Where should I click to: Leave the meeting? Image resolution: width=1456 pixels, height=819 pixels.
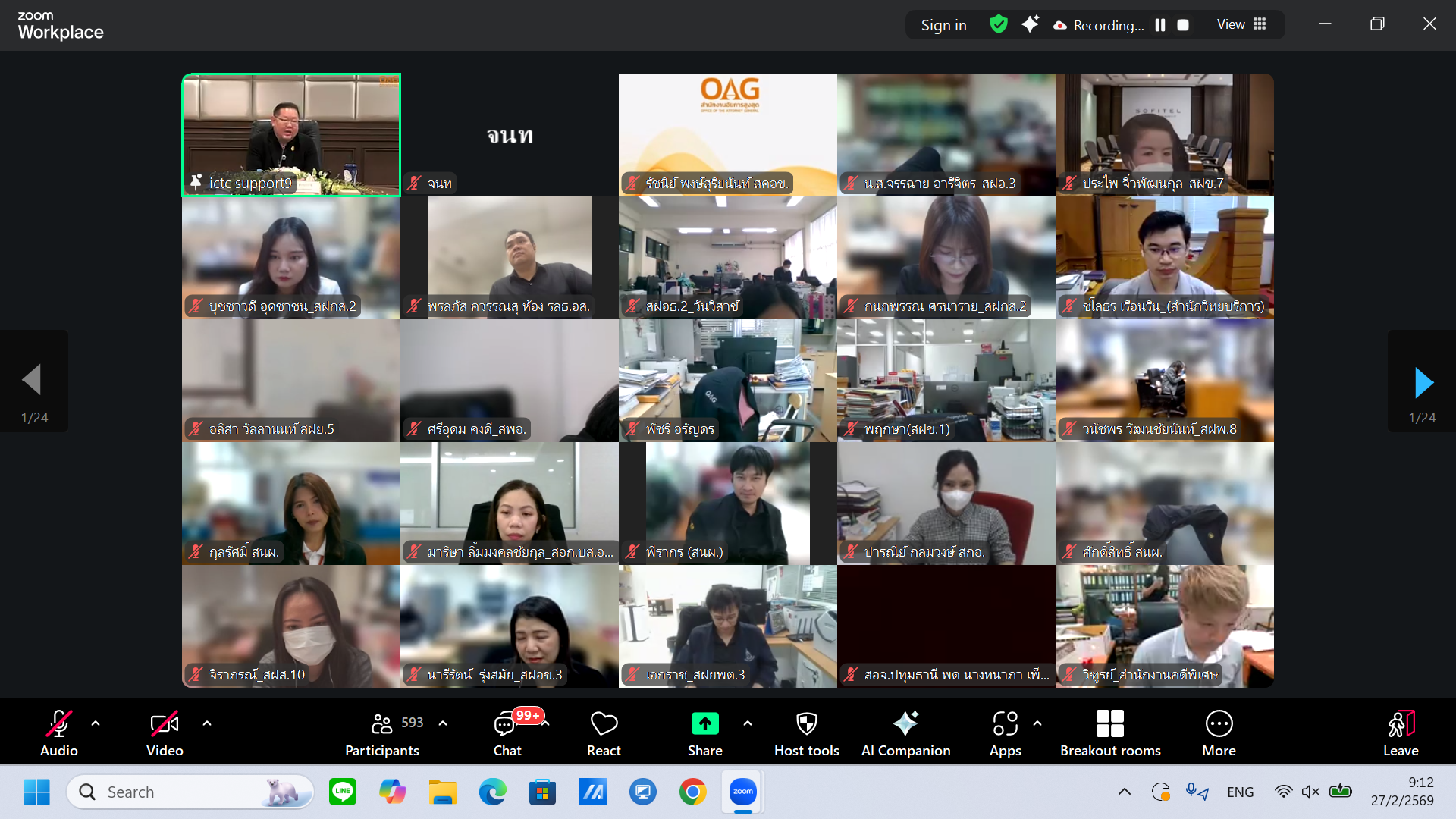pos(1401,734)
